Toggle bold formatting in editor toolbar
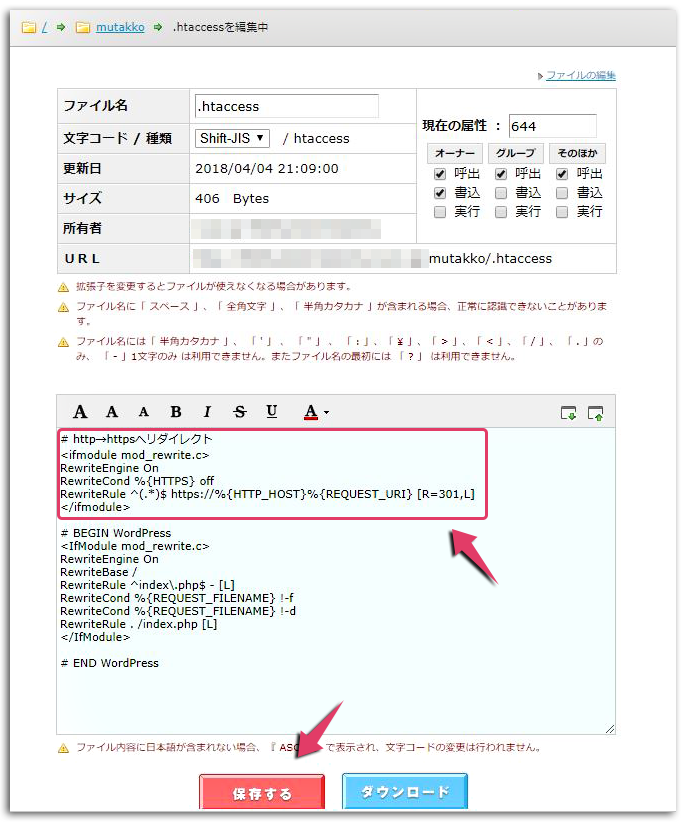Screen dimensions: 686x822 [x=176, y=412]
